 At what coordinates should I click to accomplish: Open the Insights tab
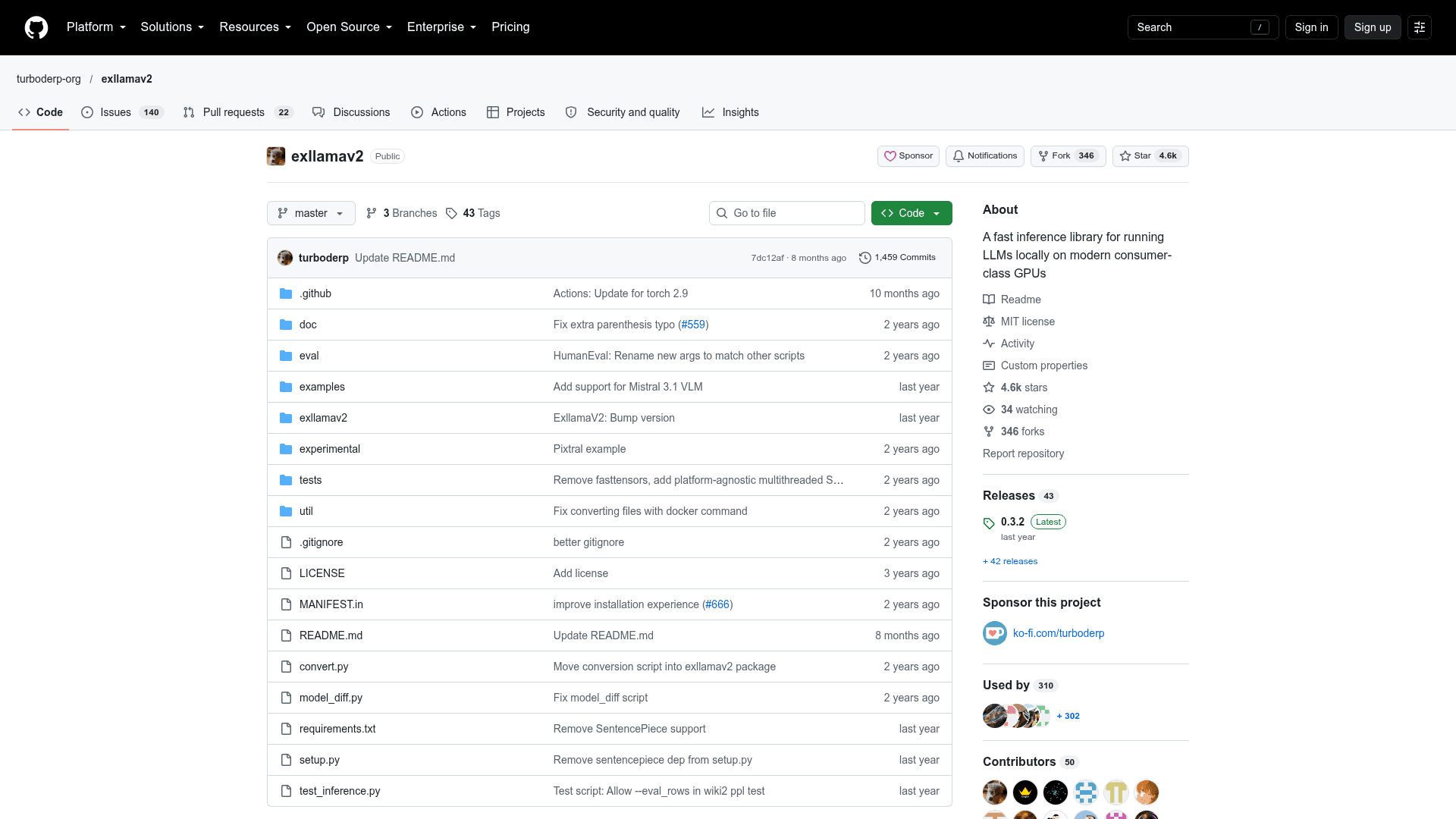coord(730,112)
